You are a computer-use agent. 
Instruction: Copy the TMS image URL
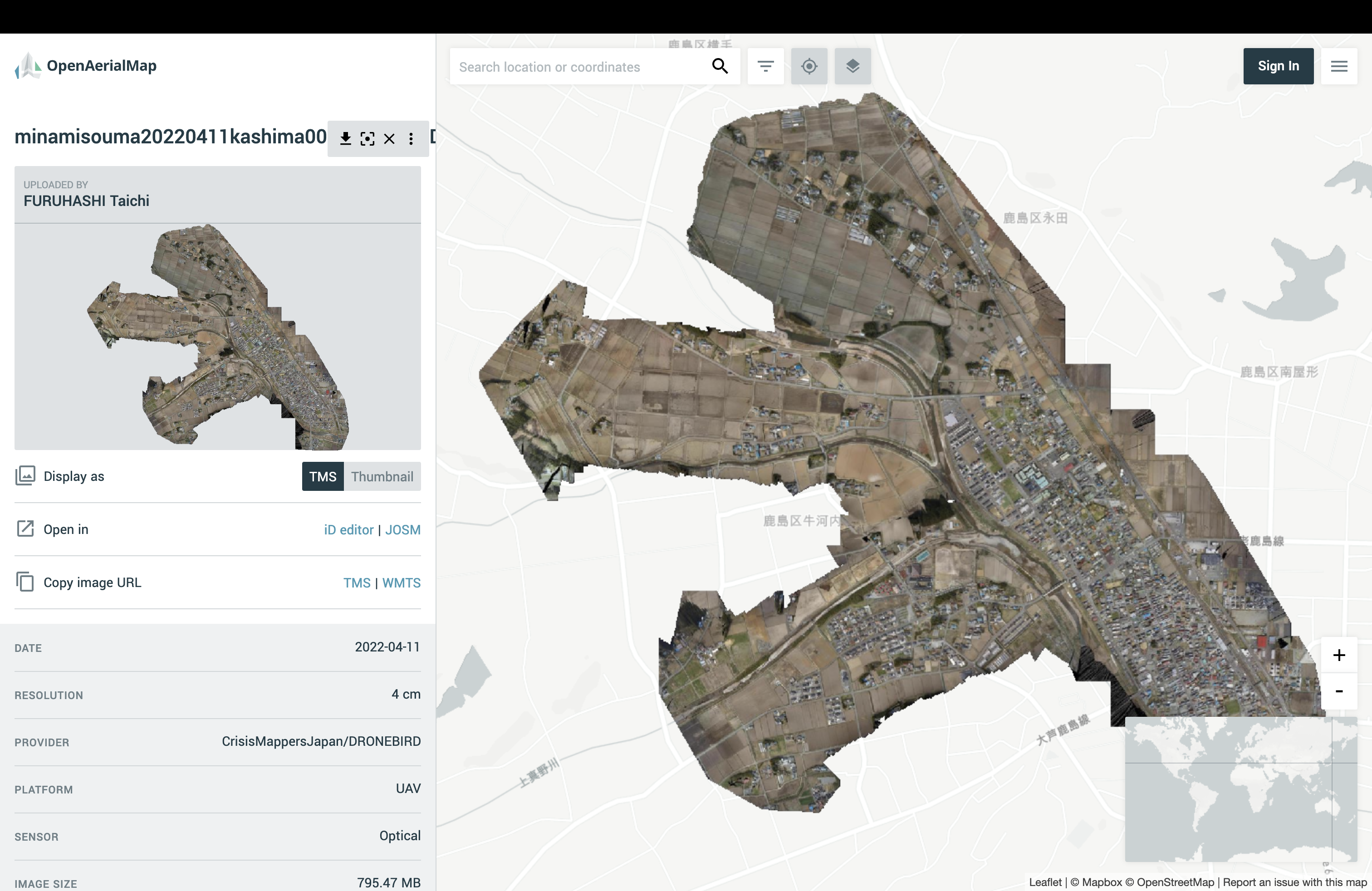point(357,583)
